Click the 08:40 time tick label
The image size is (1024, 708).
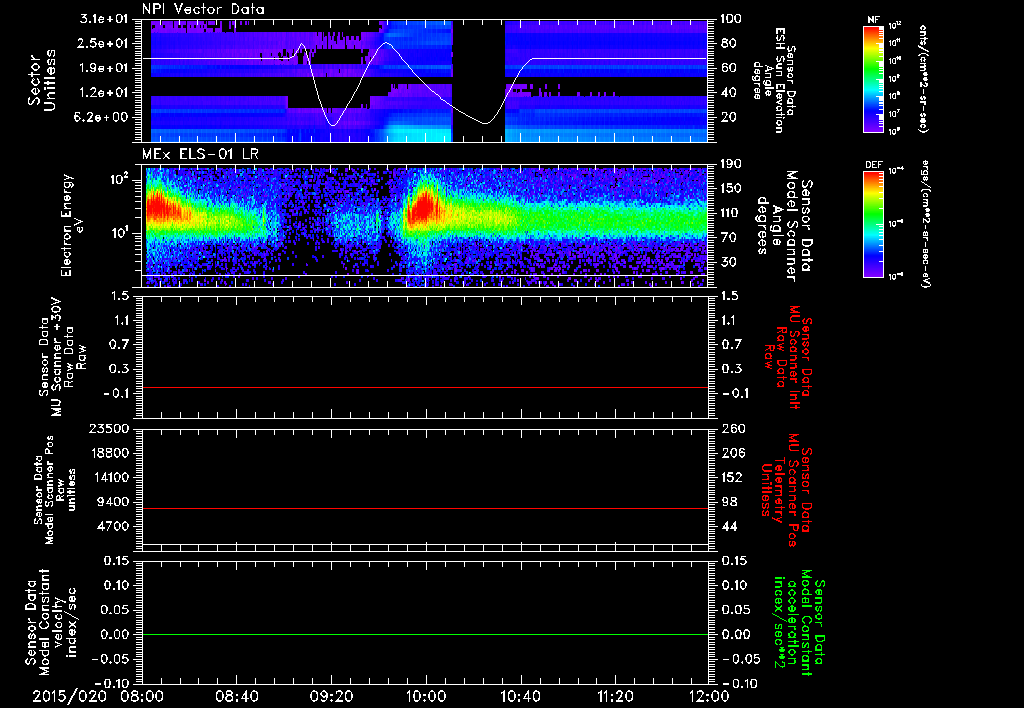coord(237,696)
